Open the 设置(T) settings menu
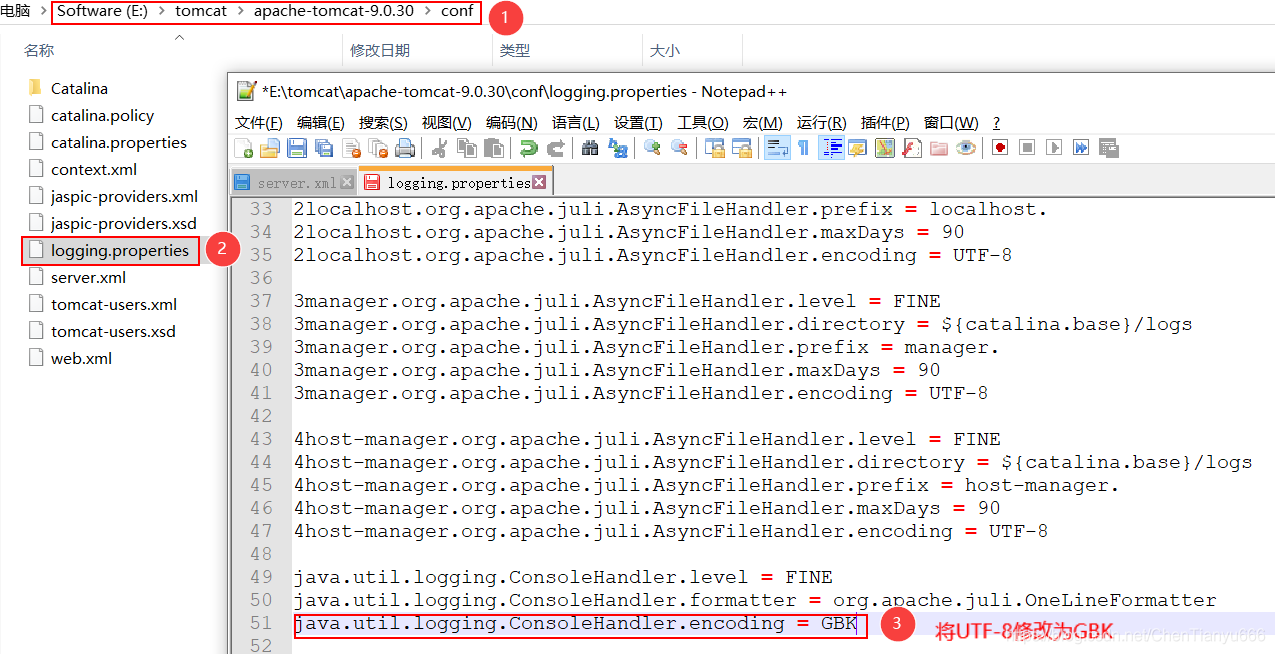The height and width of the screenshot is (654, 1275). click(x=638, y=122)
